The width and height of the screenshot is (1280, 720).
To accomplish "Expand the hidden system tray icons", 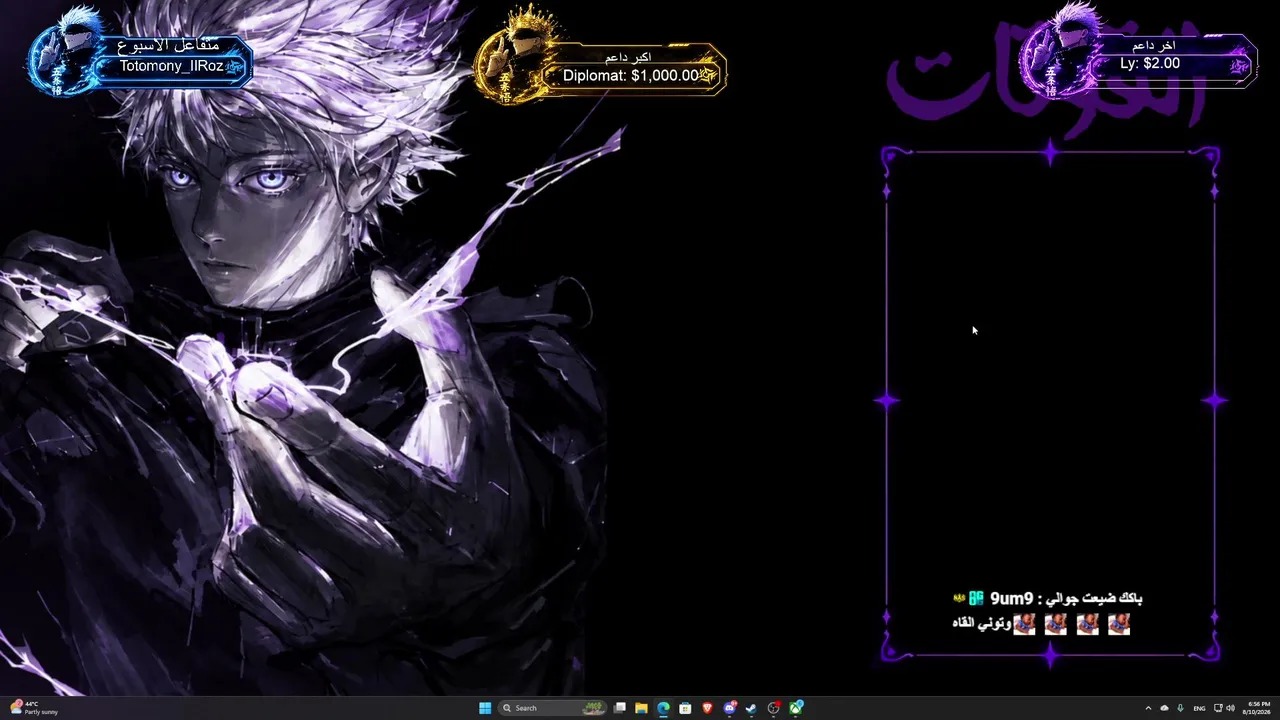I will 1148,708.
